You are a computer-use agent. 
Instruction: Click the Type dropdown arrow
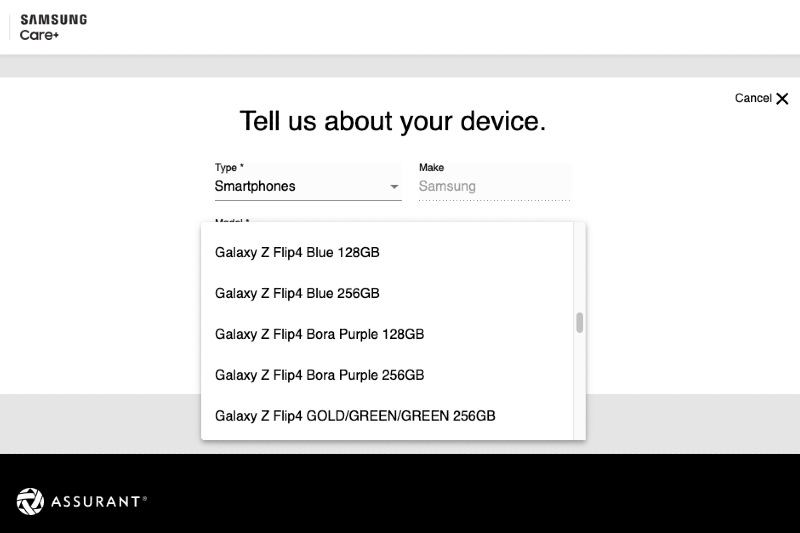(394, 187)
